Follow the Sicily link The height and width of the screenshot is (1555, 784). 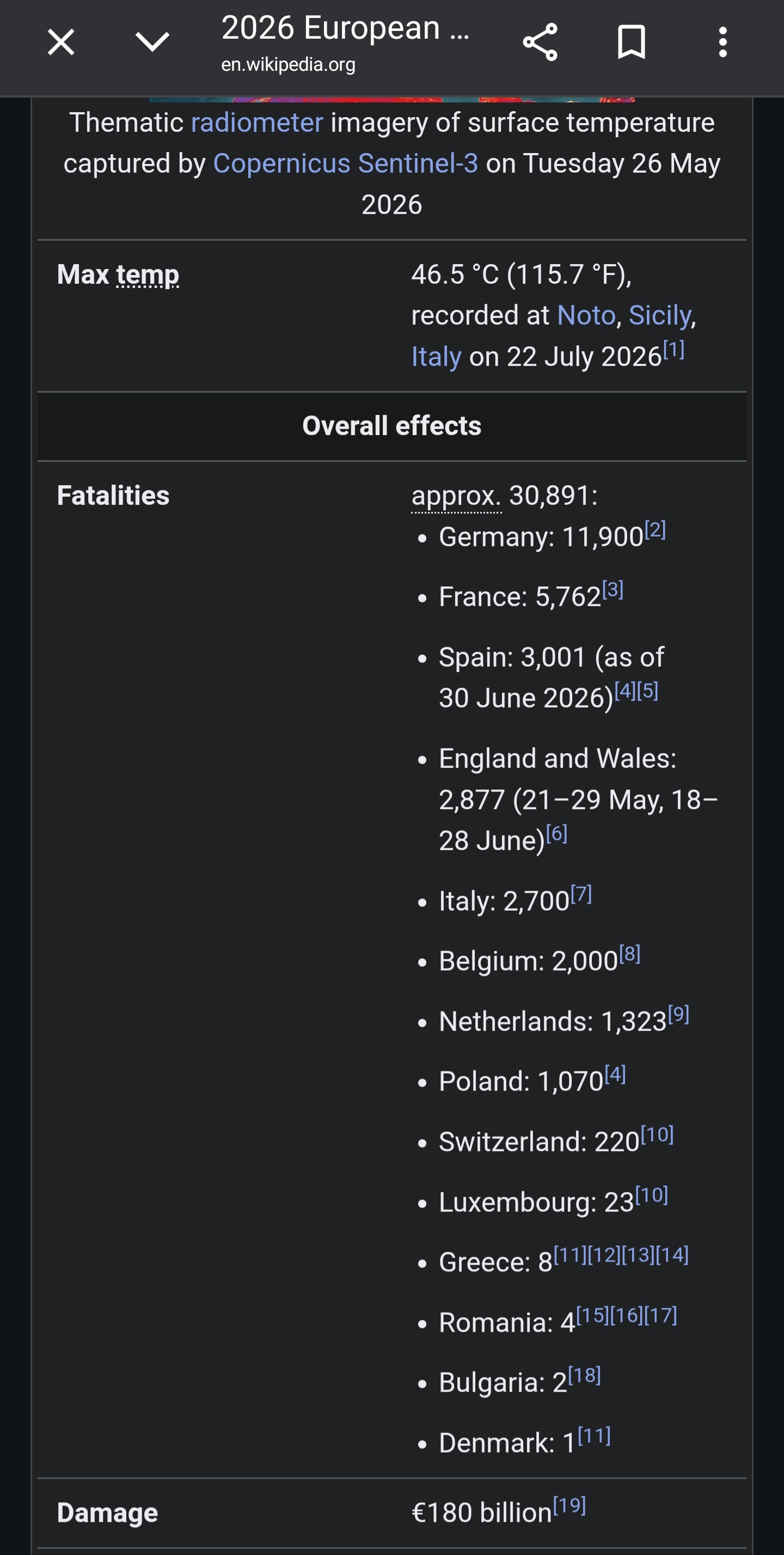pos(660,315)
